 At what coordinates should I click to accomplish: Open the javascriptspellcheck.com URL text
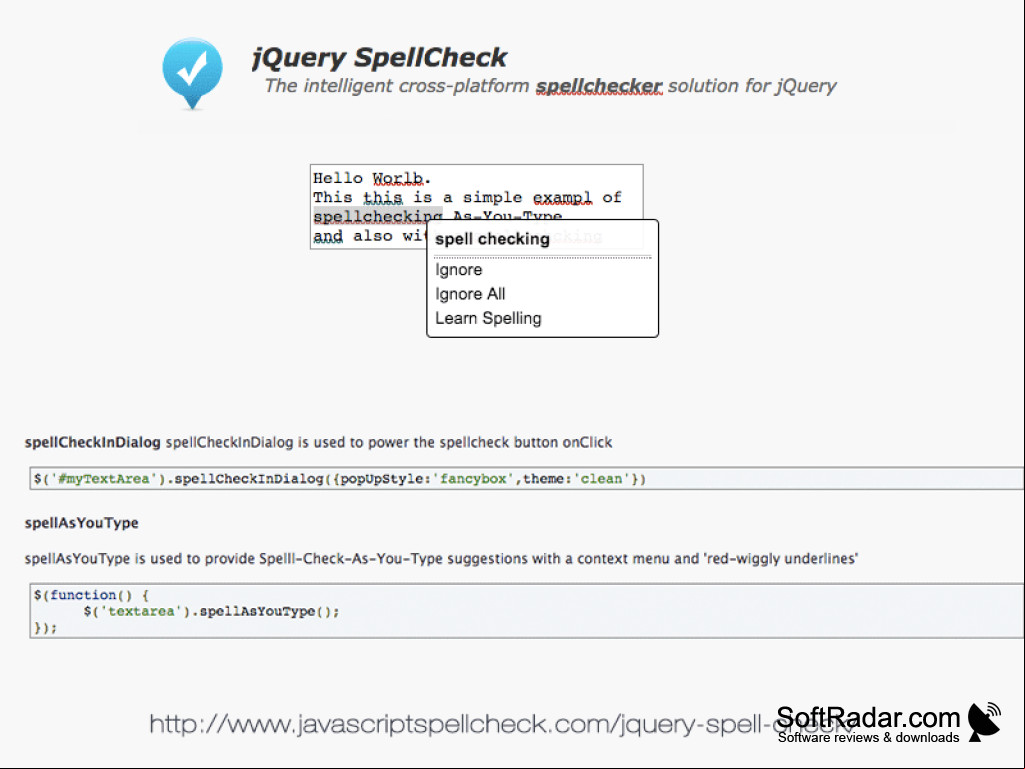tap(503, 724)
